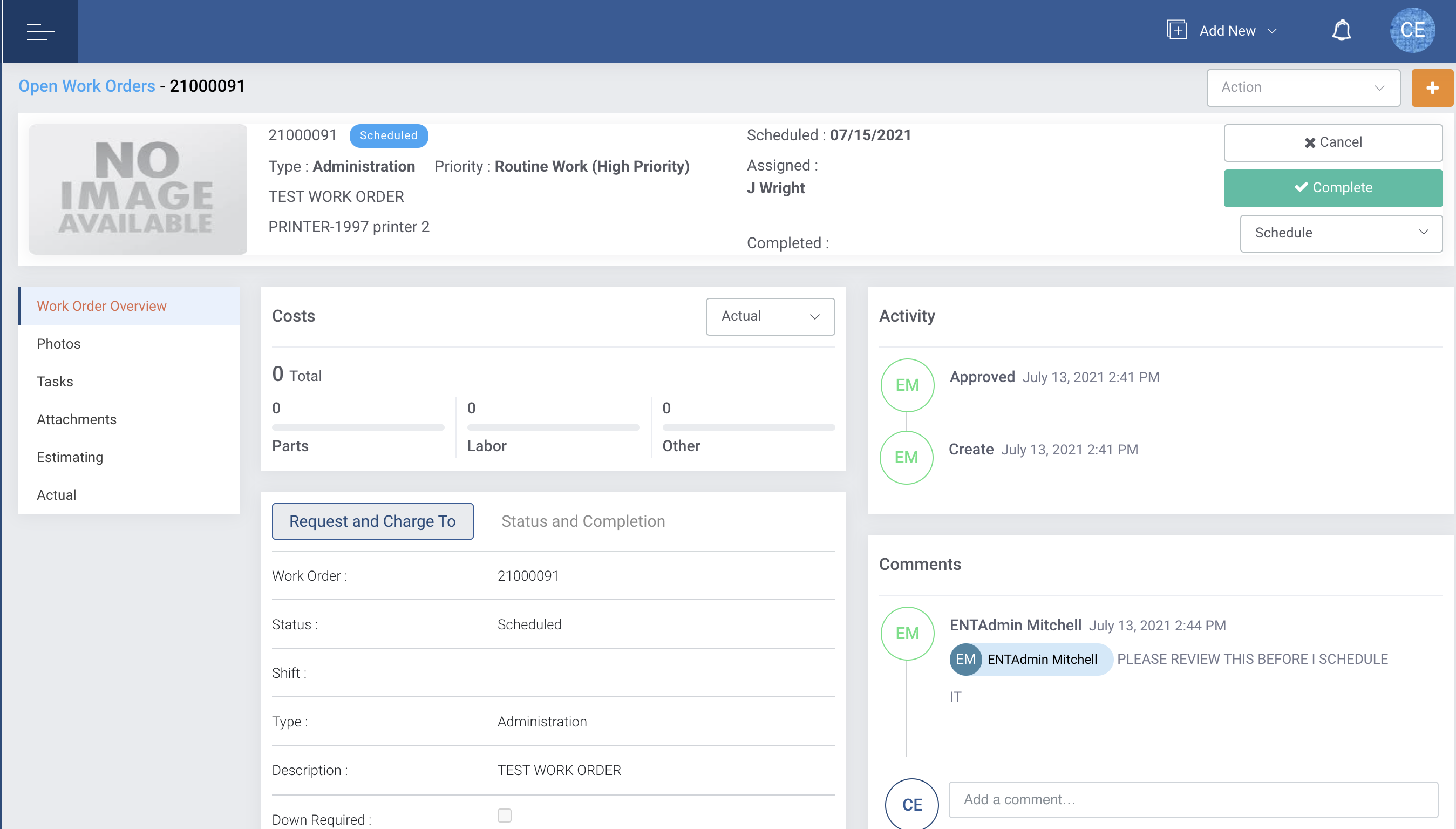The width and height of the screenshot is (1456, 829).
Task: Click the notification bell icon
Action: tap(1341, 31)
